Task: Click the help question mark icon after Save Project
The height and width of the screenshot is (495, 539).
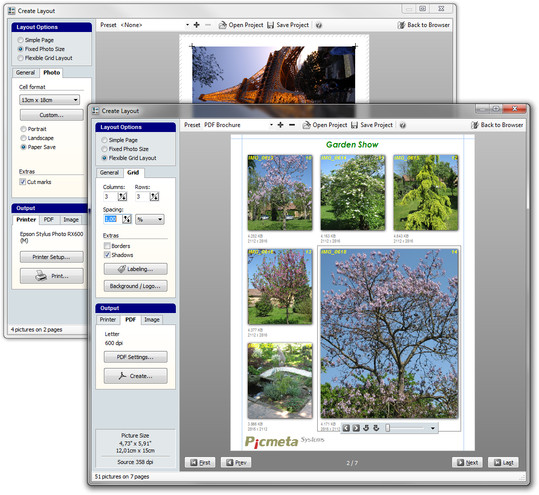Action: click(403, 125)
